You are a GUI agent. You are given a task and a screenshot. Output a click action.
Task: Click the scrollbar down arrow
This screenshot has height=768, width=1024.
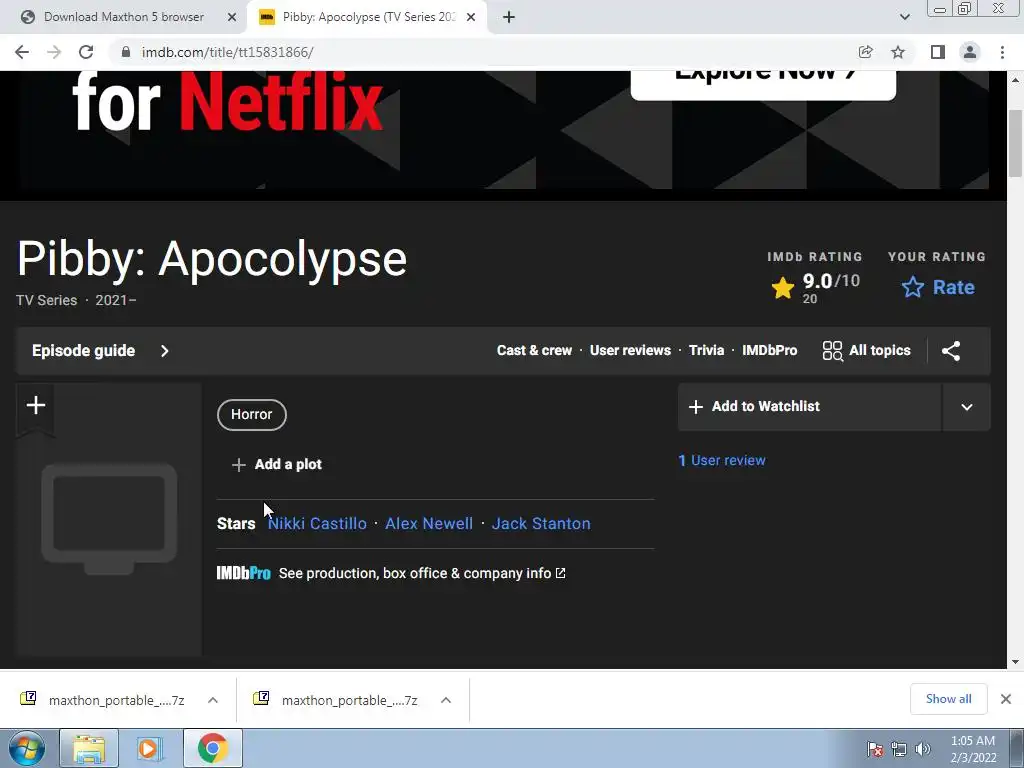pyautogui.click(x=1015, y=662)
